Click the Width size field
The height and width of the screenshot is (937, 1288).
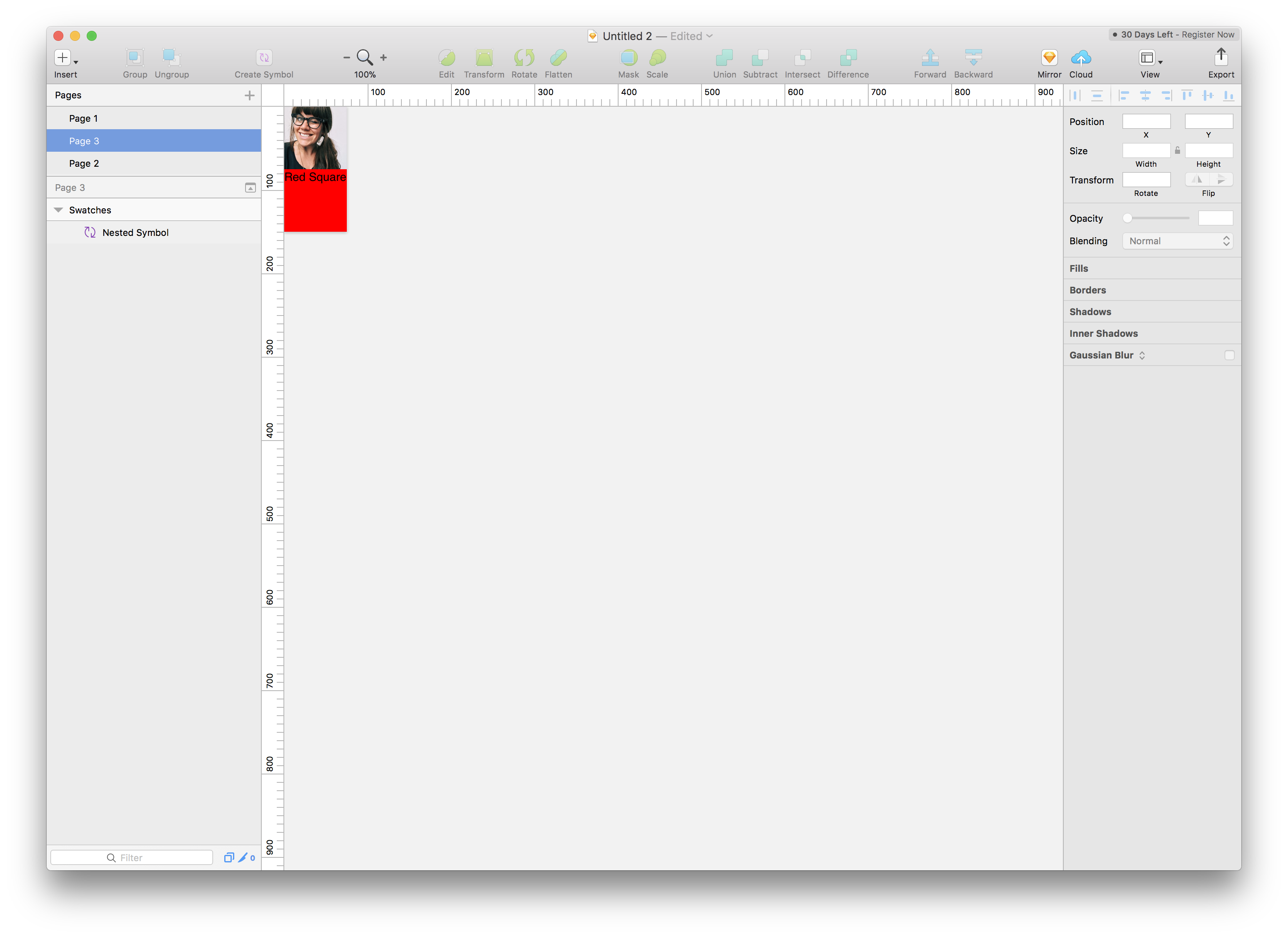[1146, 150]
